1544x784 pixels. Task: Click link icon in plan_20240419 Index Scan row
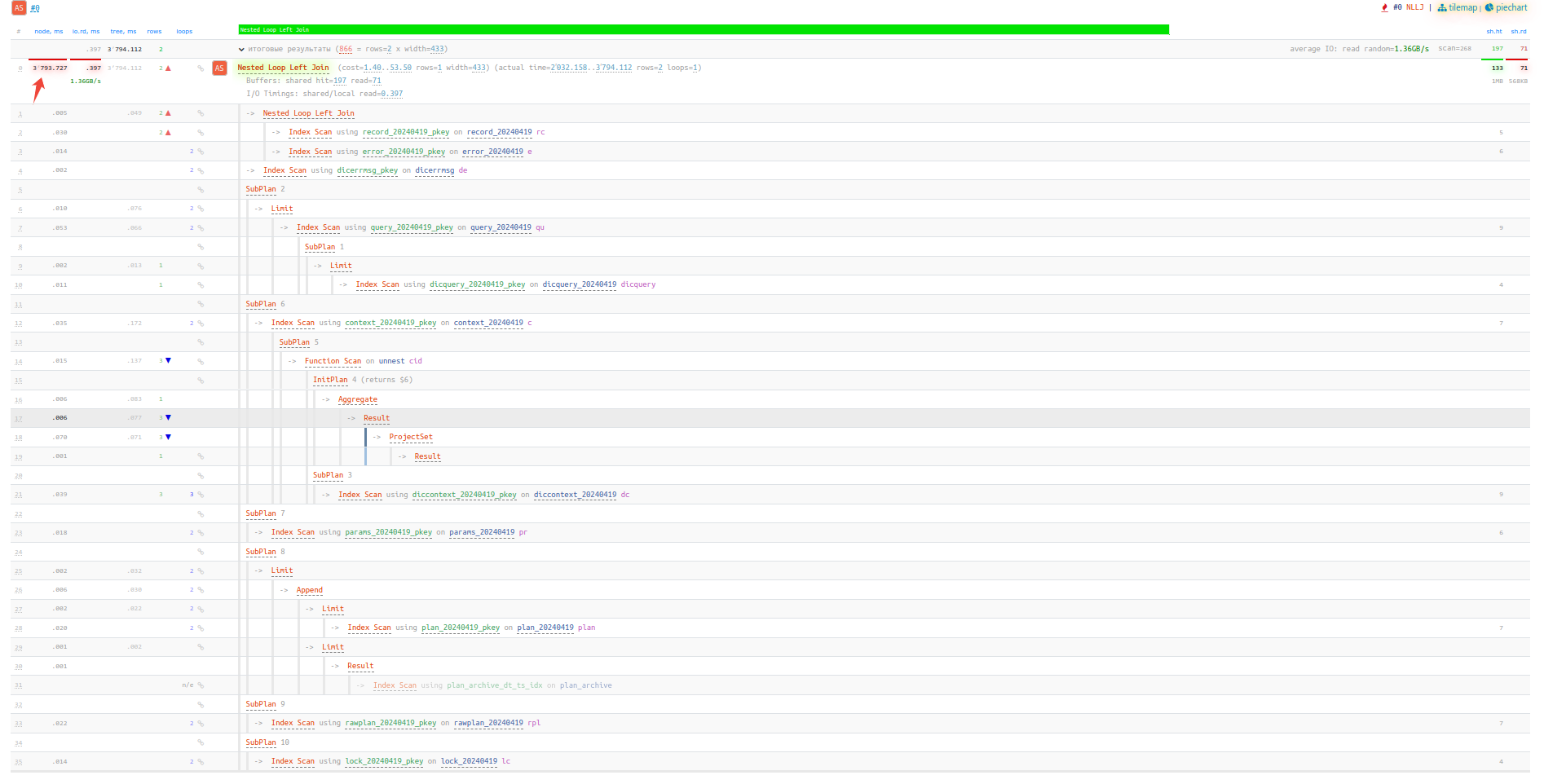coord(201,628)
